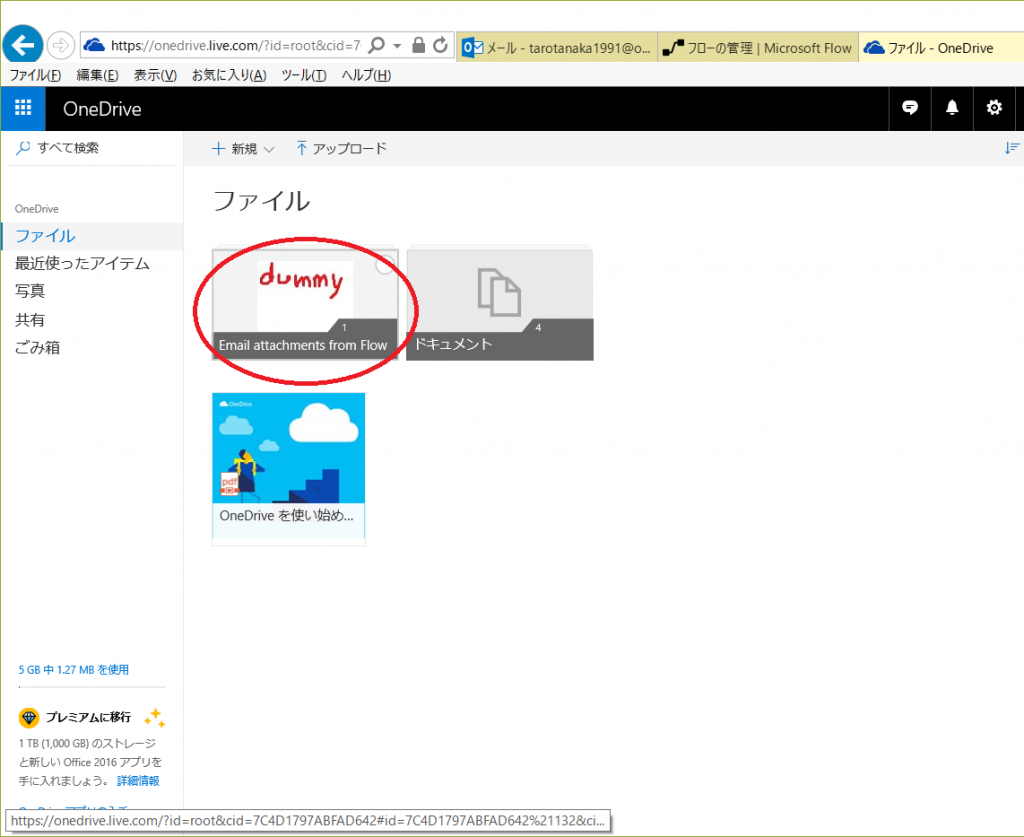Screen dimensions: 1024x837
Task: Open the sort options icon
Action: 1012,148
